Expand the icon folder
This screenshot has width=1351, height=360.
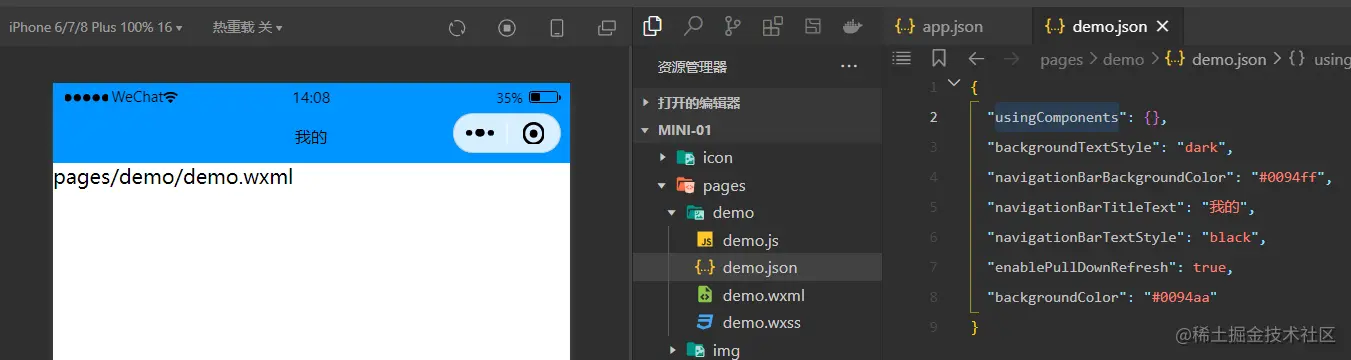pyautogui.click(x=757, y=157)
